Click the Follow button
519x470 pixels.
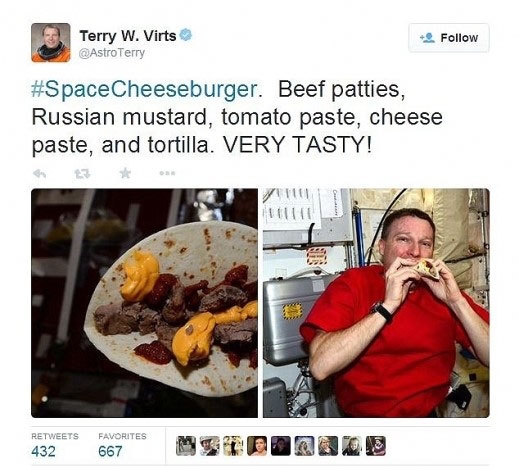tap(449, 38)
